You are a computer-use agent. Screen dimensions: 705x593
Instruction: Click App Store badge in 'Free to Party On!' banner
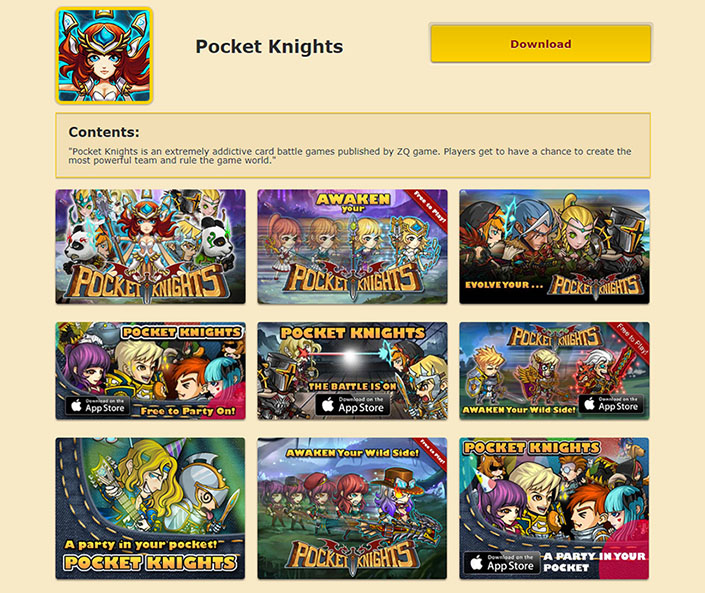(98, 406)
